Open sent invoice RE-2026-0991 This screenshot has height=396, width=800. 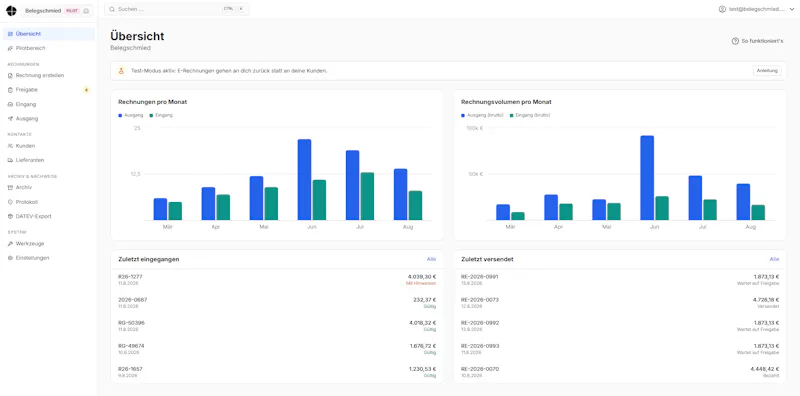(x=620, y=280)
